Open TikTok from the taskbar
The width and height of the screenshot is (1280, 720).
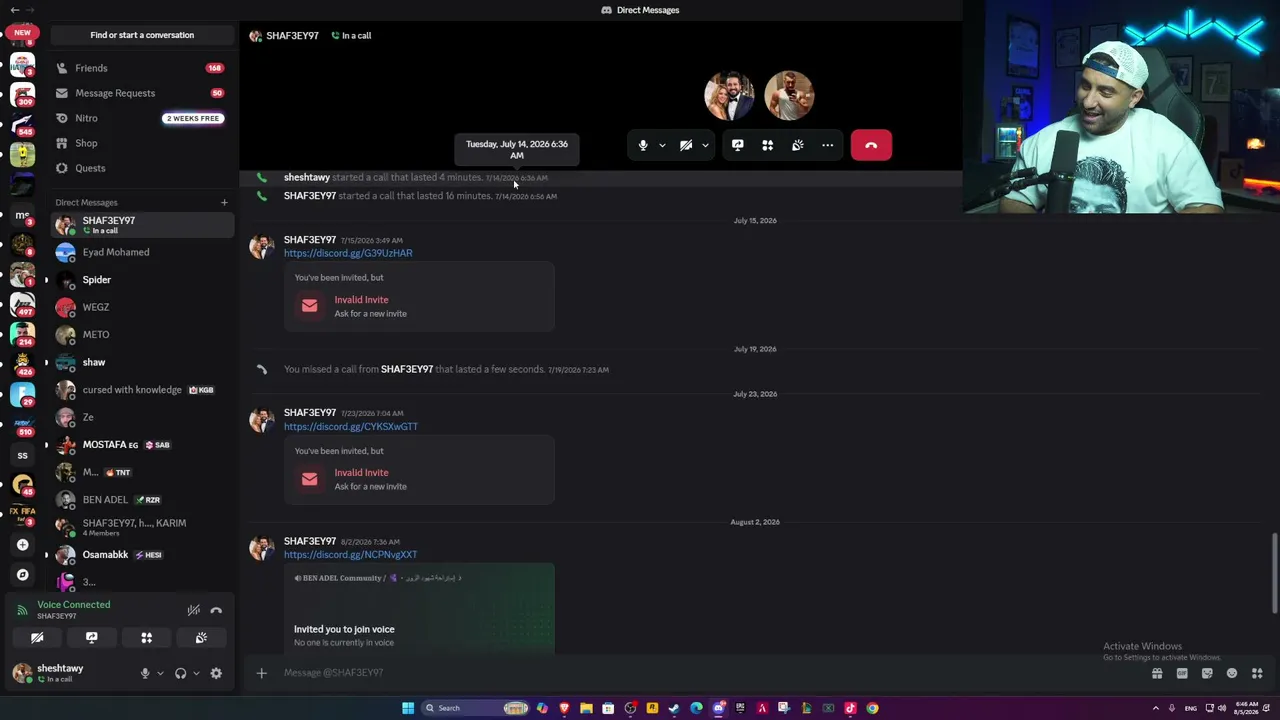pyautogui.click(x=850, y=708)
